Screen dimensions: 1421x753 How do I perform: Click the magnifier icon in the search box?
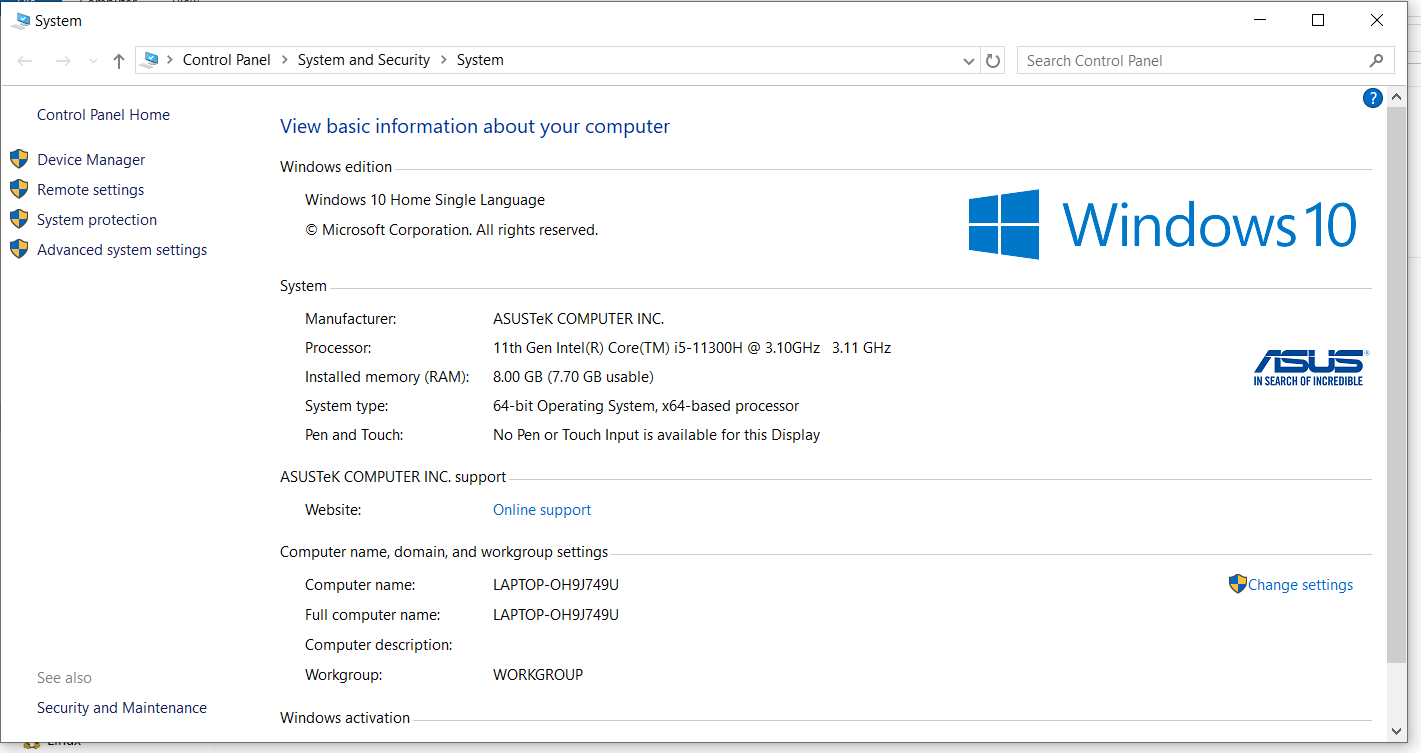[x=1377, y=60]
